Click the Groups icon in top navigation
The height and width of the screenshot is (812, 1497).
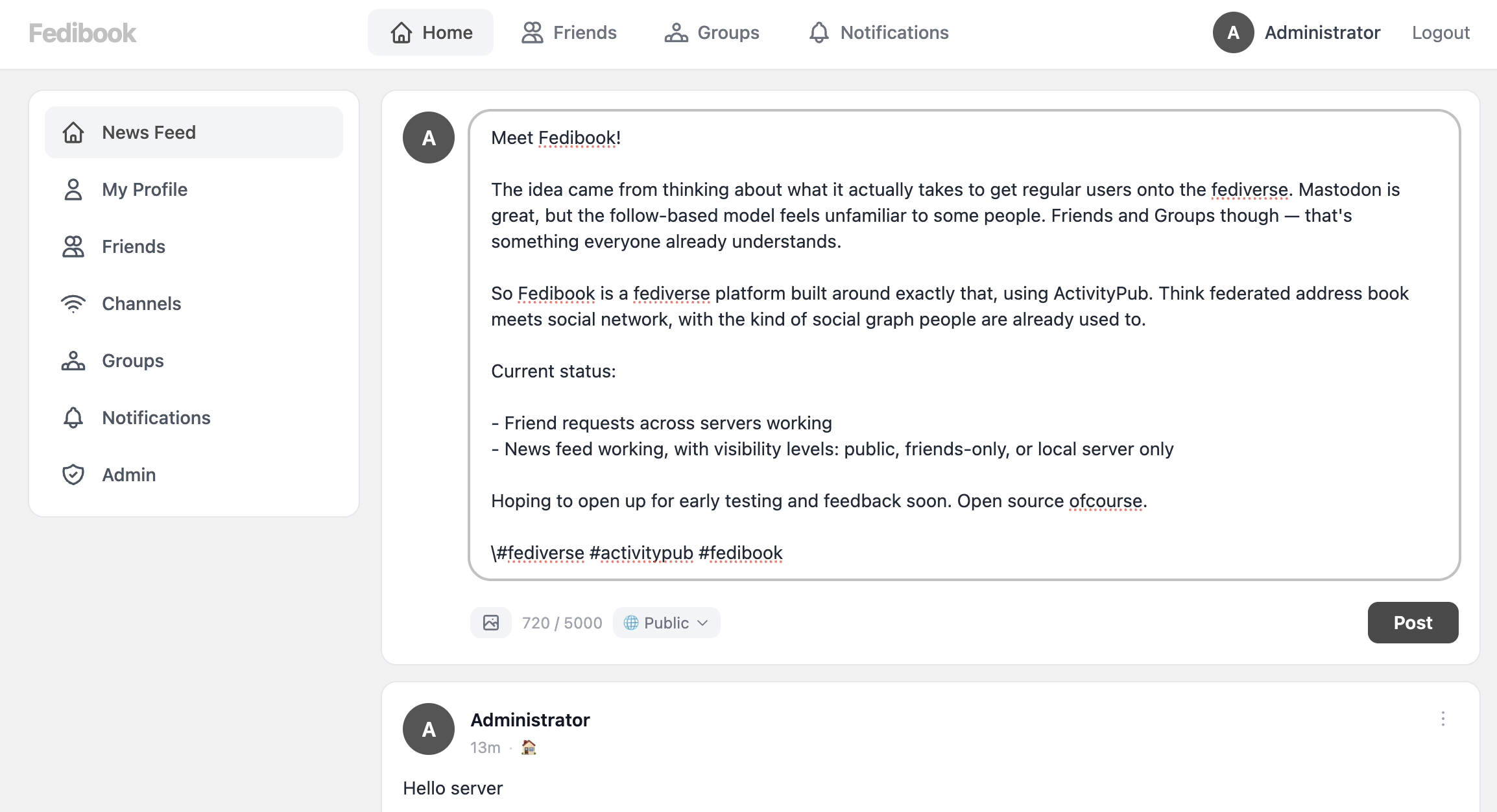tap(676, 32)
